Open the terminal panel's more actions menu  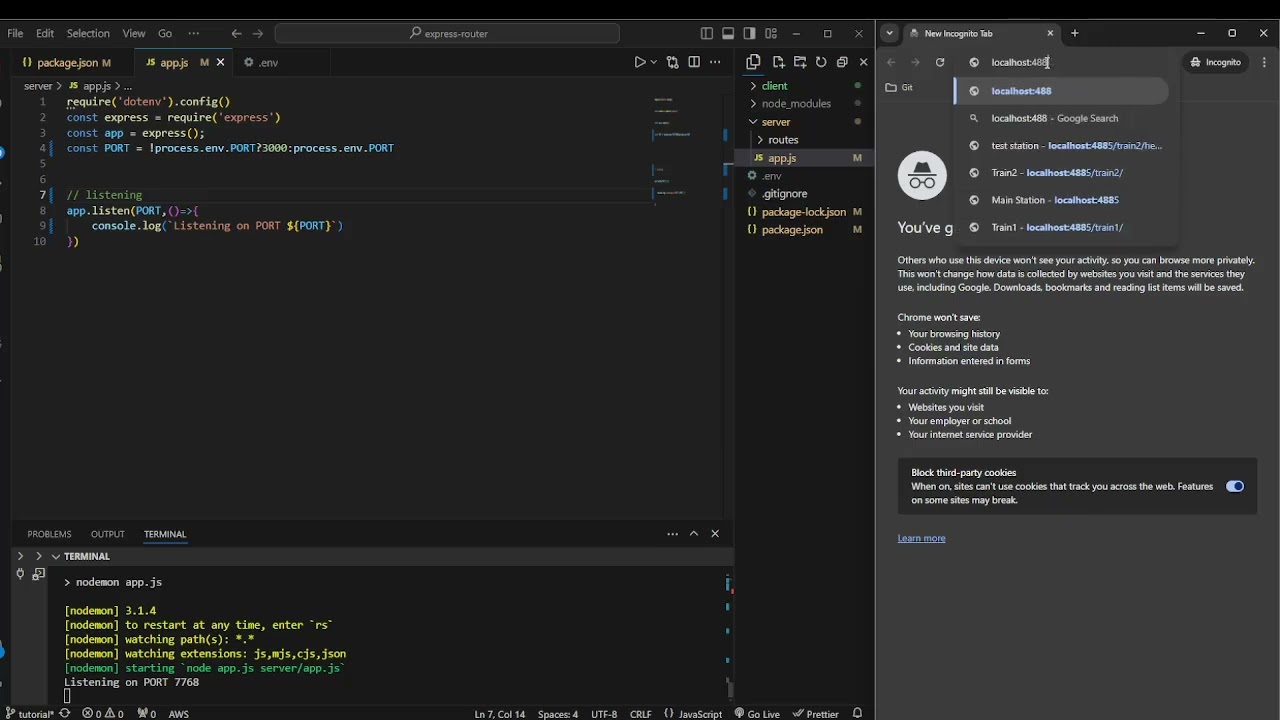coord(672,534)
